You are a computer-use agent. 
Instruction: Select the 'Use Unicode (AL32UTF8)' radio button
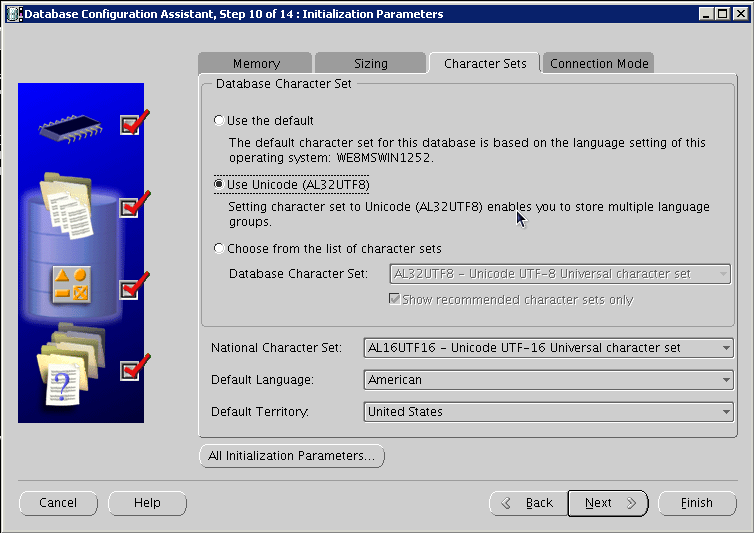tap(219, 185)
